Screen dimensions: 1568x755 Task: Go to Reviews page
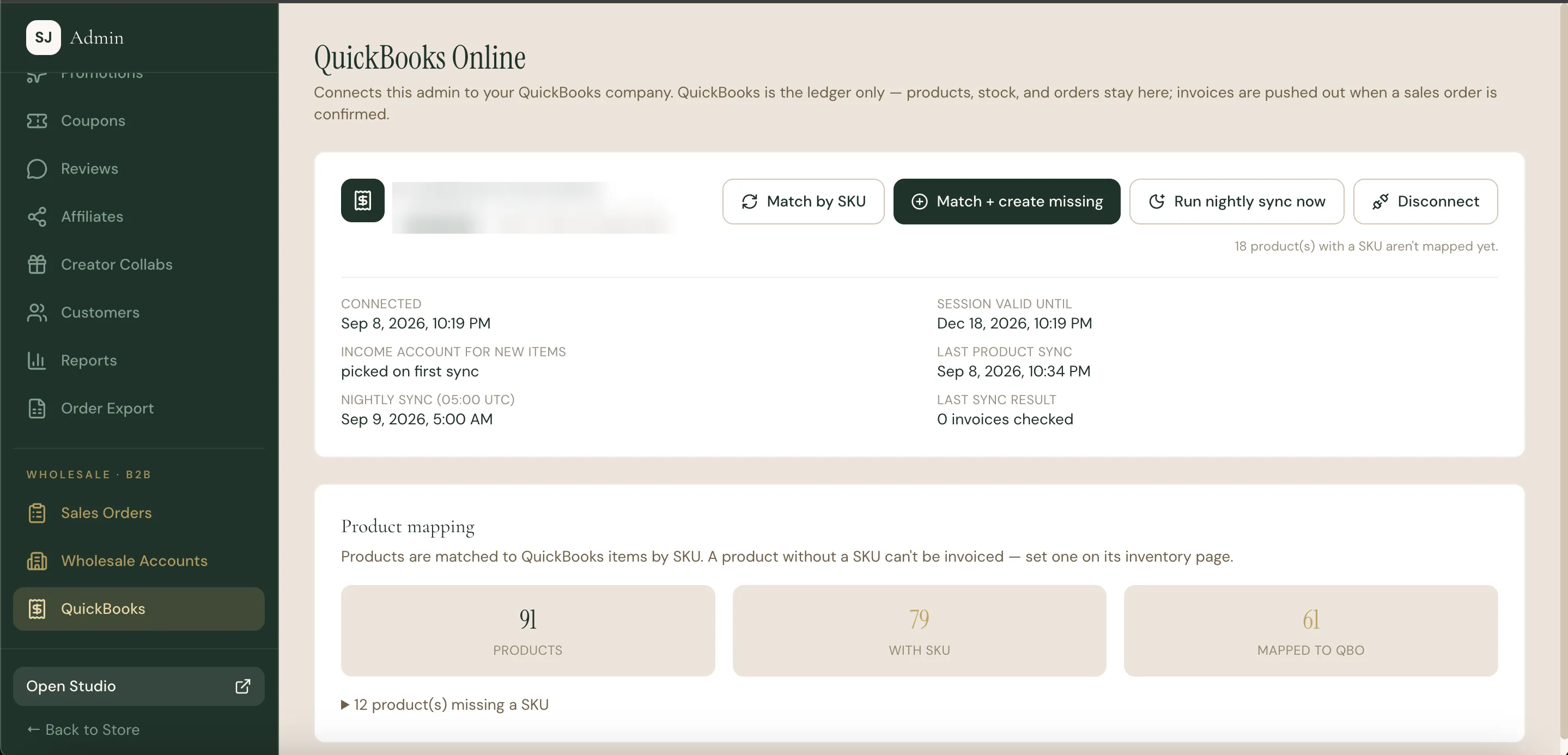tap(139, 168)
